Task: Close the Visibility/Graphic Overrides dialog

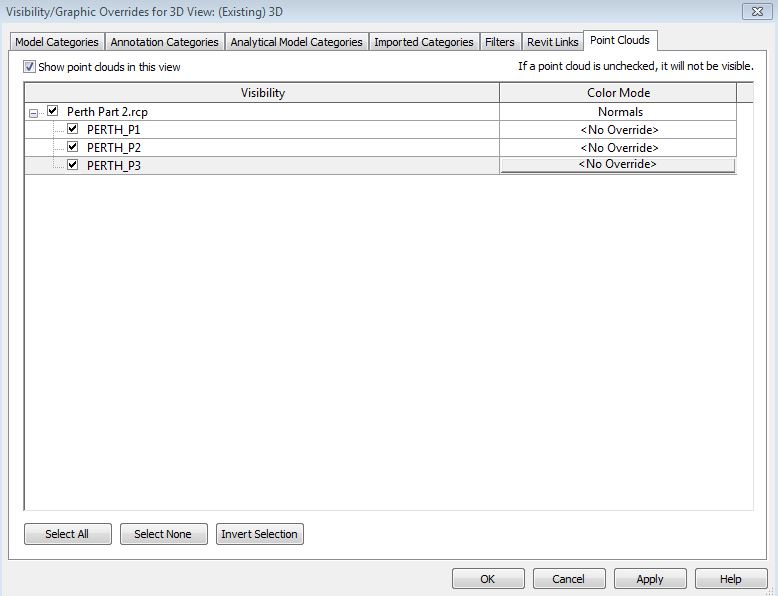Action: (x=757, y=11)
